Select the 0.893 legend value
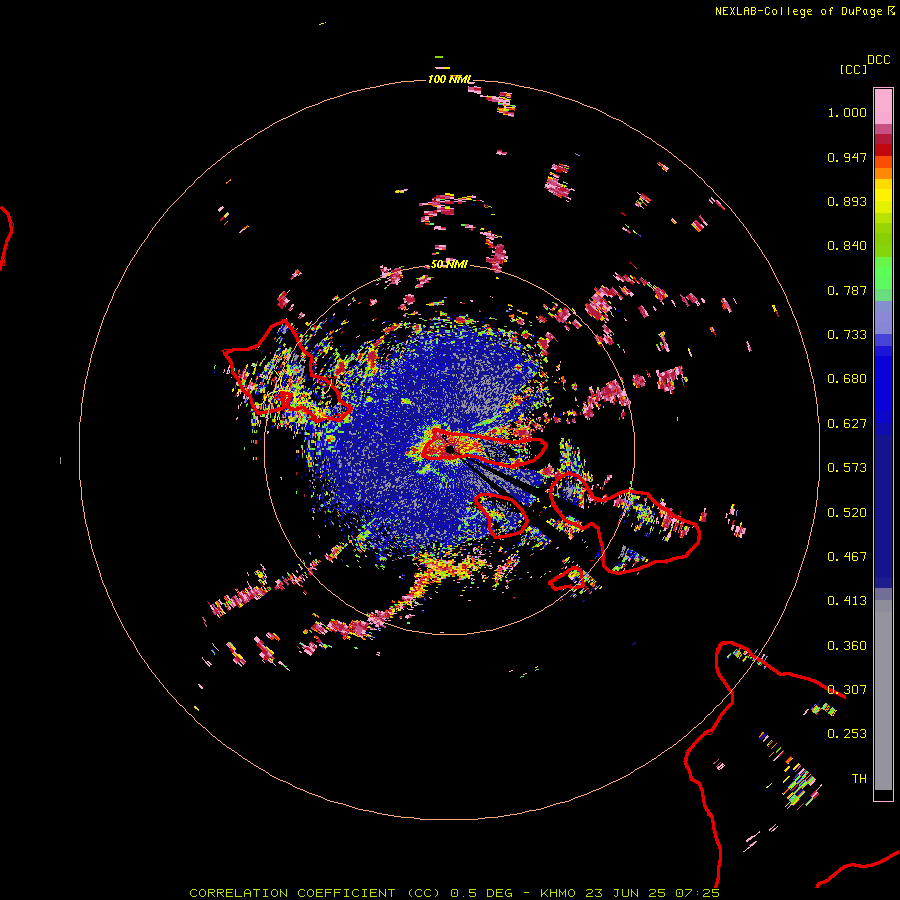900x900 pixels. pyautogui.click(x=847, y=201)
